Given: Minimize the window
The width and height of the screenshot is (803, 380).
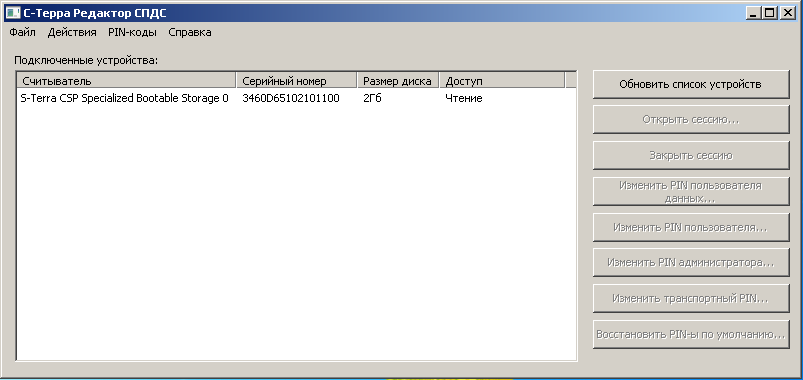Looking at the screenshot, I should pos(753,13).
